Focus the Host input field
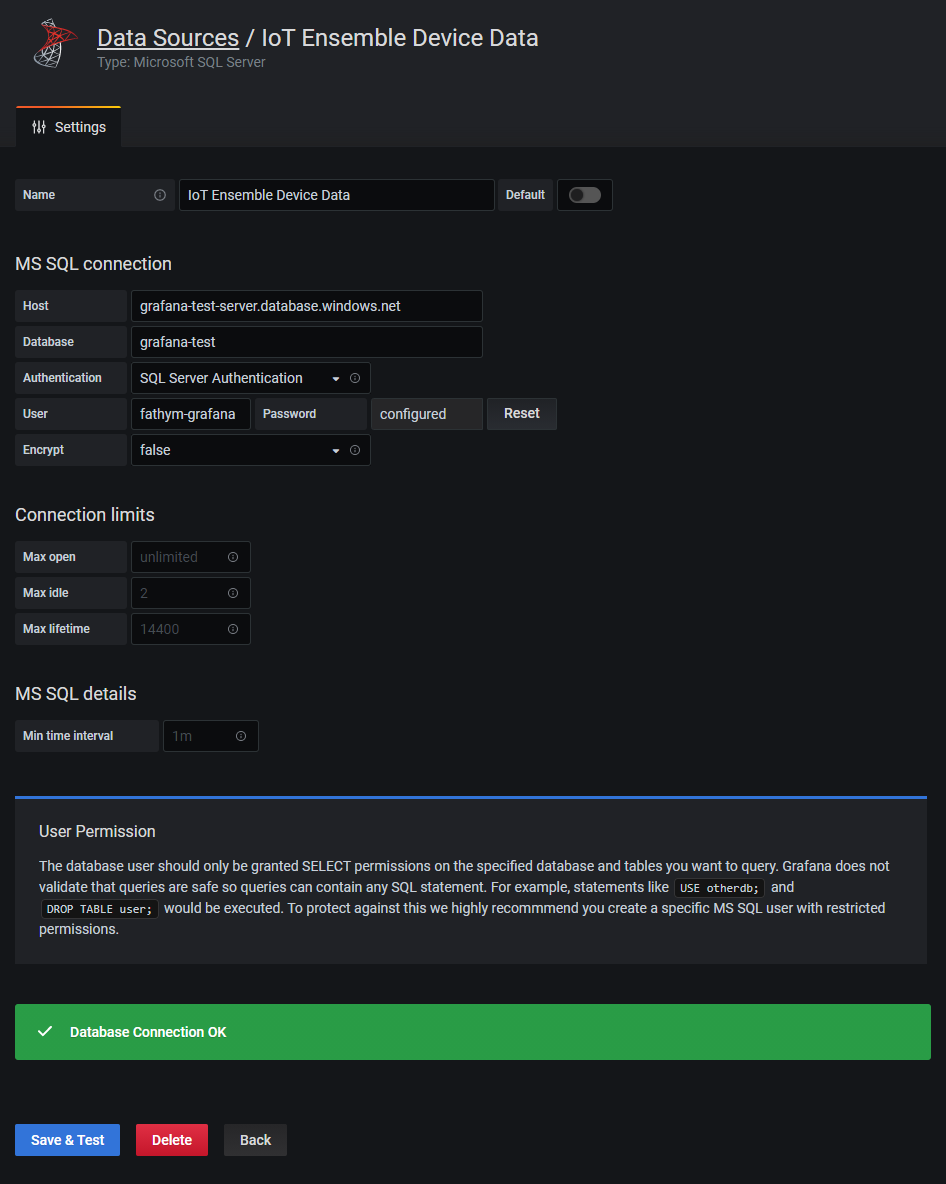The width and height of the screenshot is (946, 1184). [307, 306]
